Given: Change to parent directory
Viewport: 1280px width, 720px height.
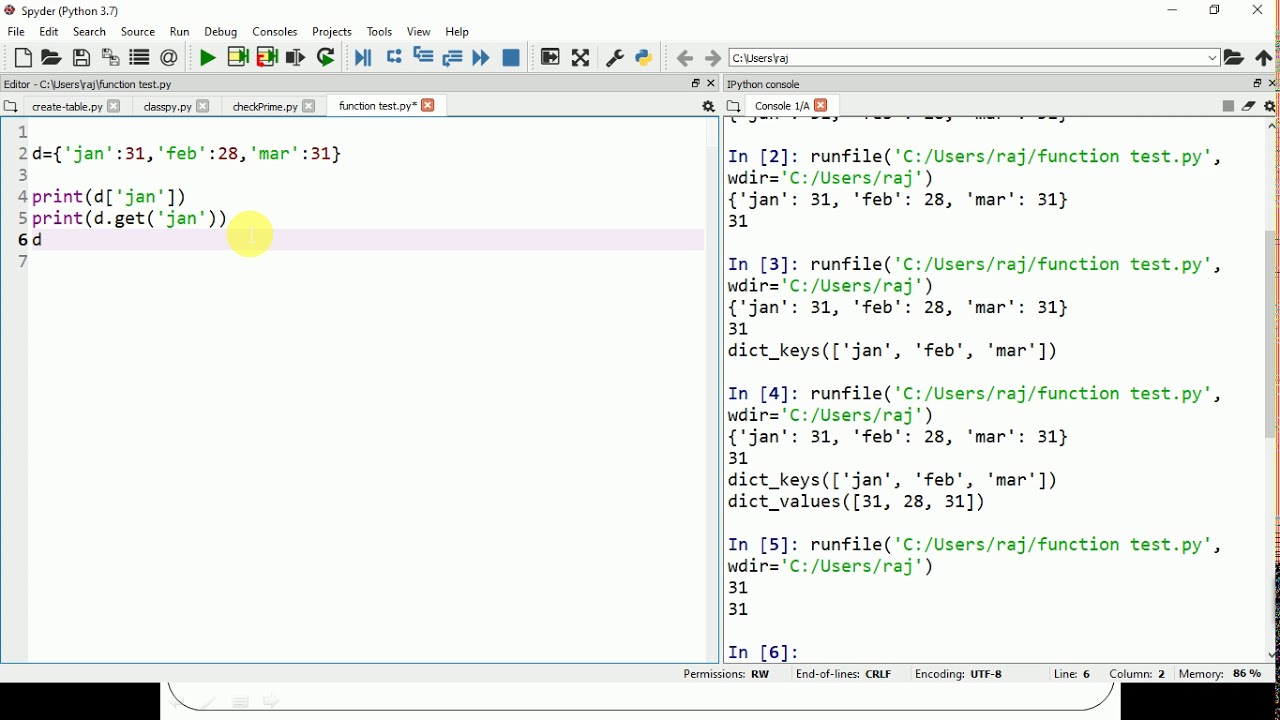Looking at the screenshot, I should tap(1266, 58).
